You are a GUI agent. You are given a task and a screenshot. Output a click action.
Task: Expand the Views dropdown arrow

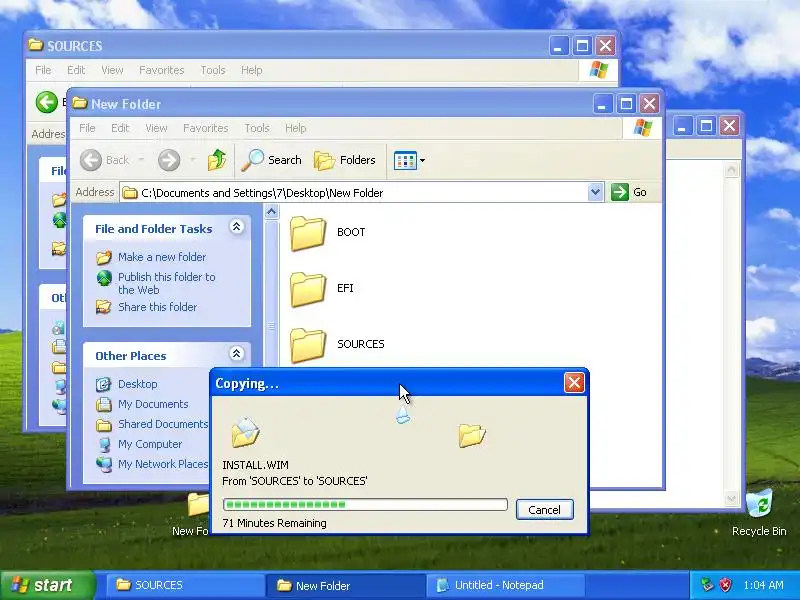422,160
